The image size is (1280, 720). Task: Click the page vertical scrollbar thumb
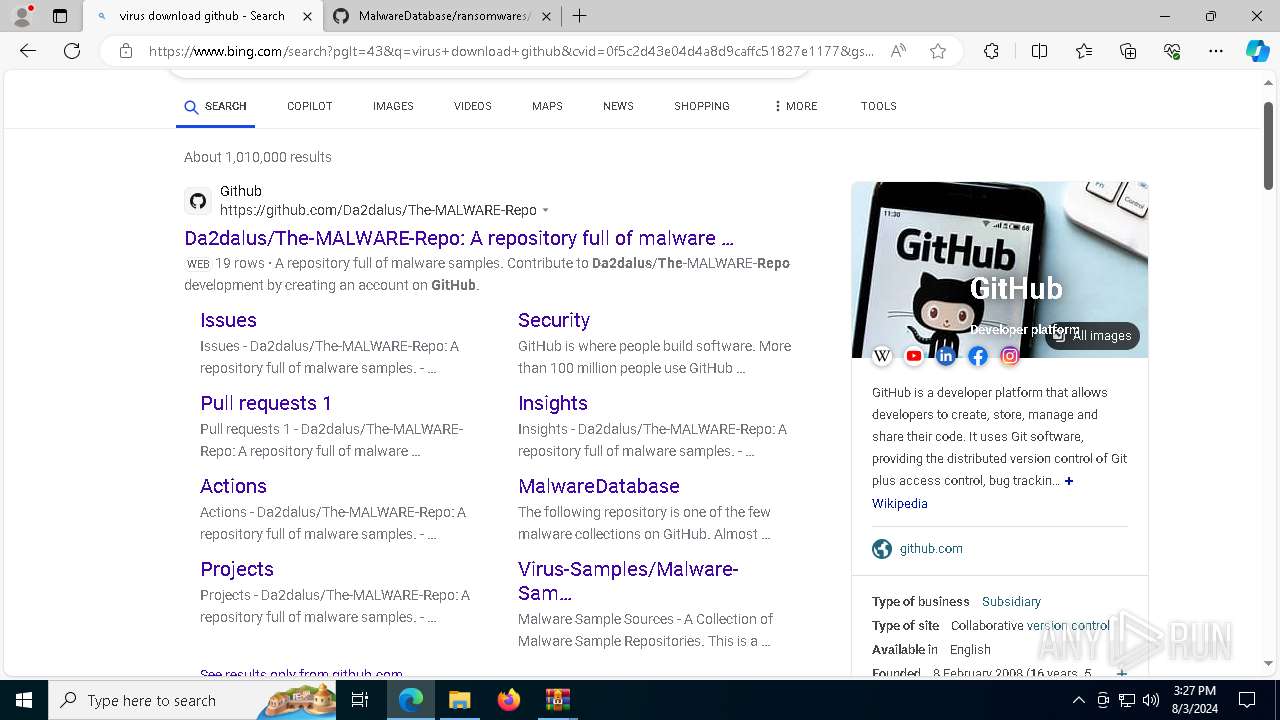click(1269, 145)
